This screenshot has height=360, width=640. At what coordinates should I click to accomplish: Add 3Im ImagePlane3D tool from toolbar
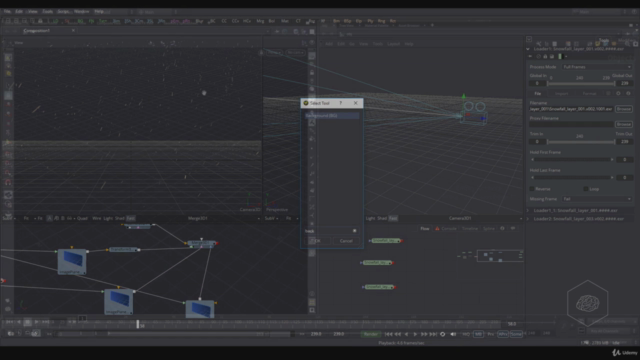click(116, 21)
